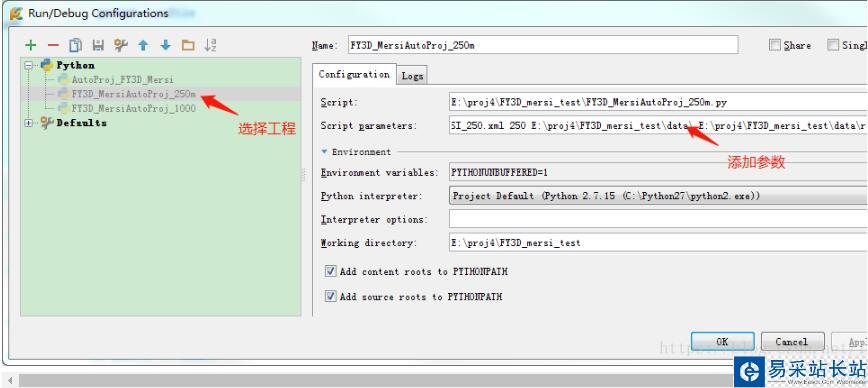The width and height of the screenshot is (868, 388).
Task: Create a new folder with the folder icon
Action: tap(188, 45)
